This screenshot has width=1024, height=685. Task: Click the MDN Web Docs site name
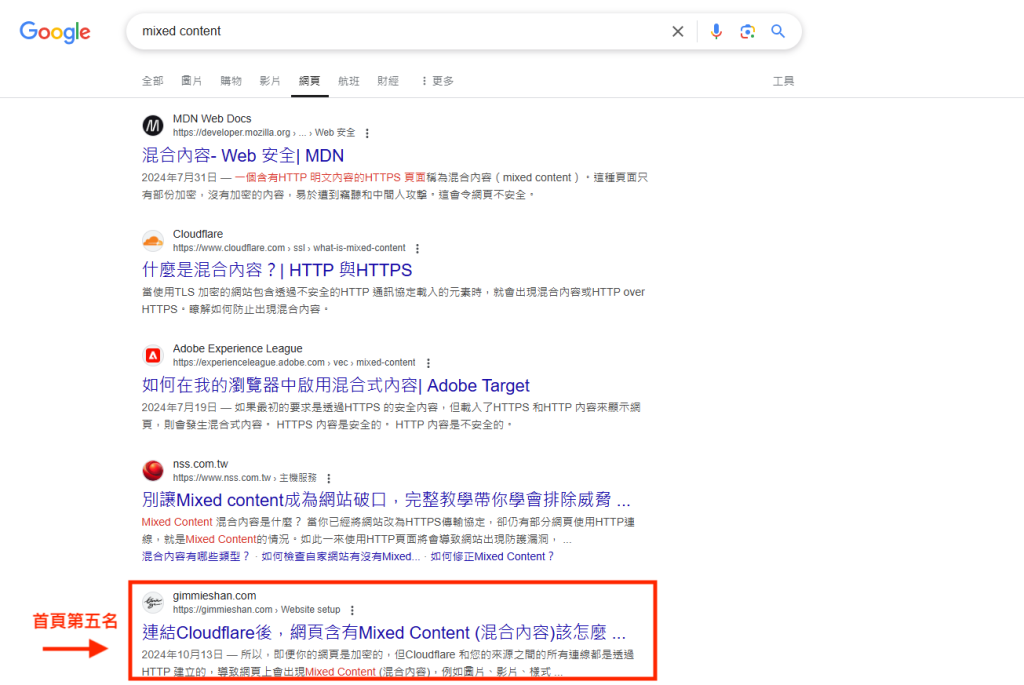[212, 118]
